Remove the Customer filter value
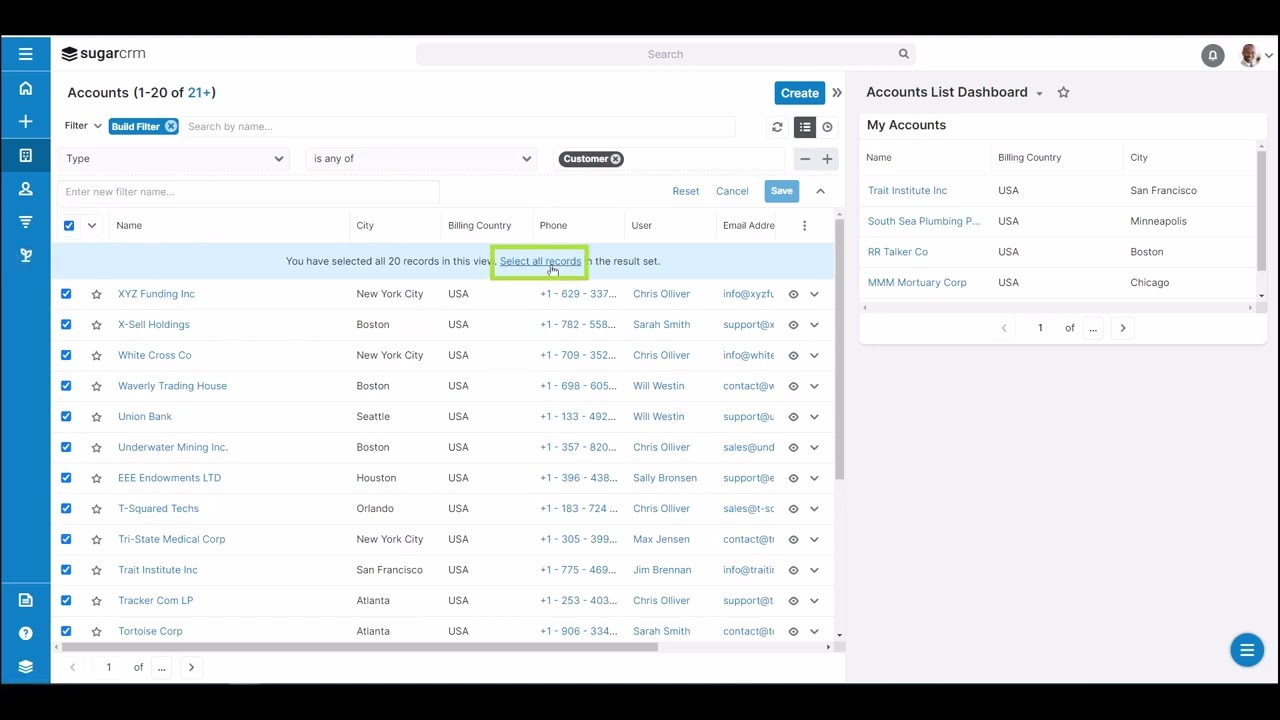Screen dimensions: 1280x720 pyautogui.click(x=616, y=159)
